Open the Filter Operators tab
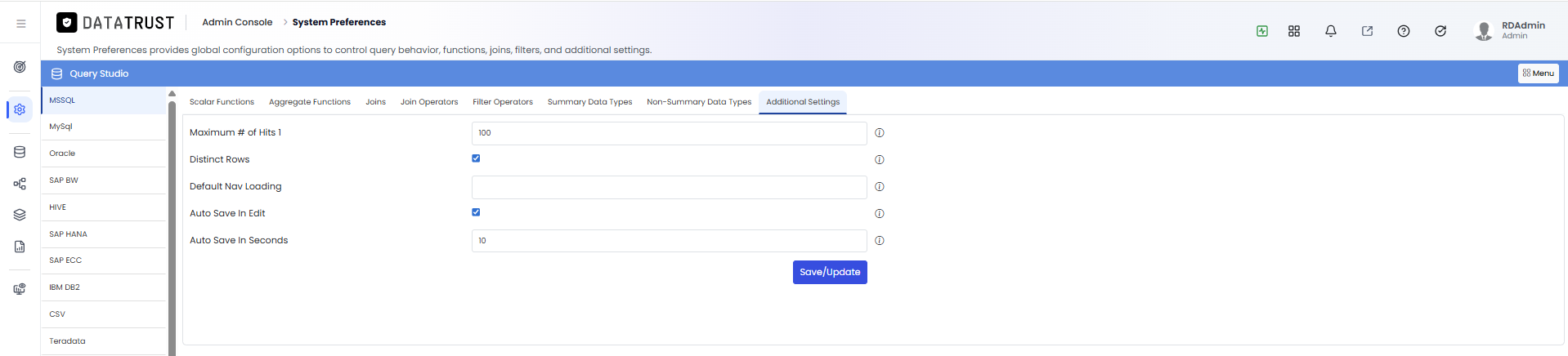The image size is (1568, 356). point(503,102)
